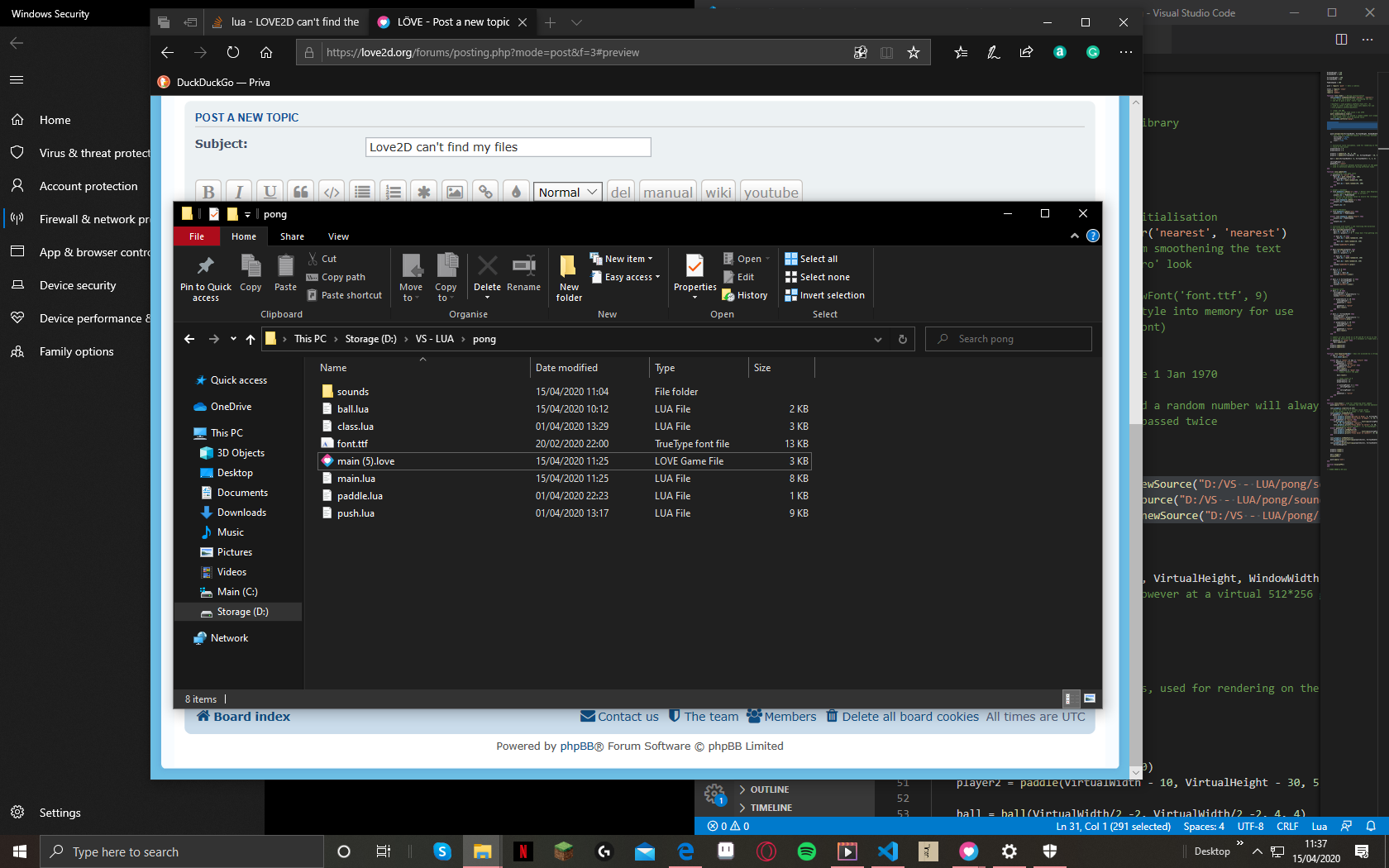Click Pin to Quick access in Explorer ribbon
Screen dimensions: 1389x868
[206, 278]
